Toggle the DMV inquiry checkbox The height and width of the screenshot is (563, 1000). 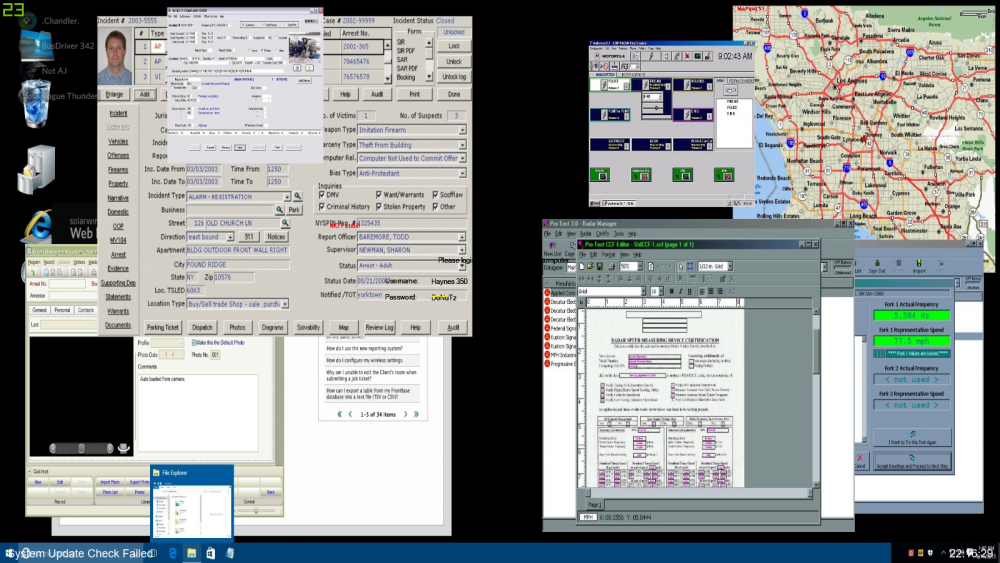pos(322,194)
